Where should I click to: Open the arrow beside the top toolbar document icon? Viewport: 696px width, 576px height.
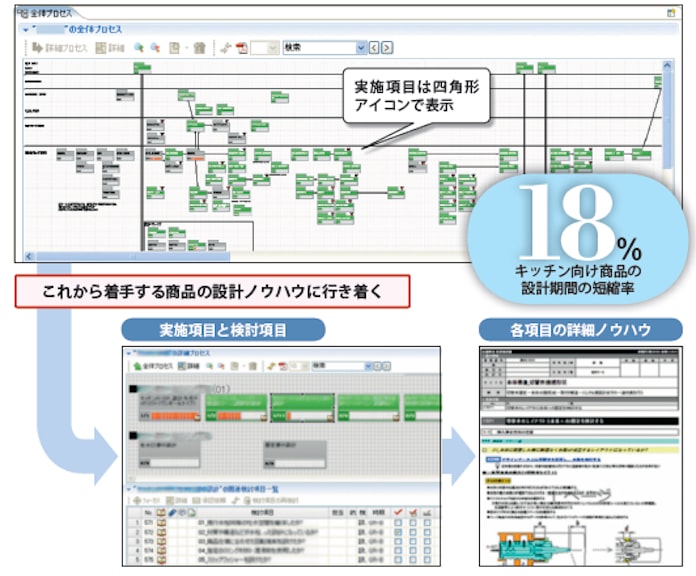pyautogui.click(x=186, y=47)
